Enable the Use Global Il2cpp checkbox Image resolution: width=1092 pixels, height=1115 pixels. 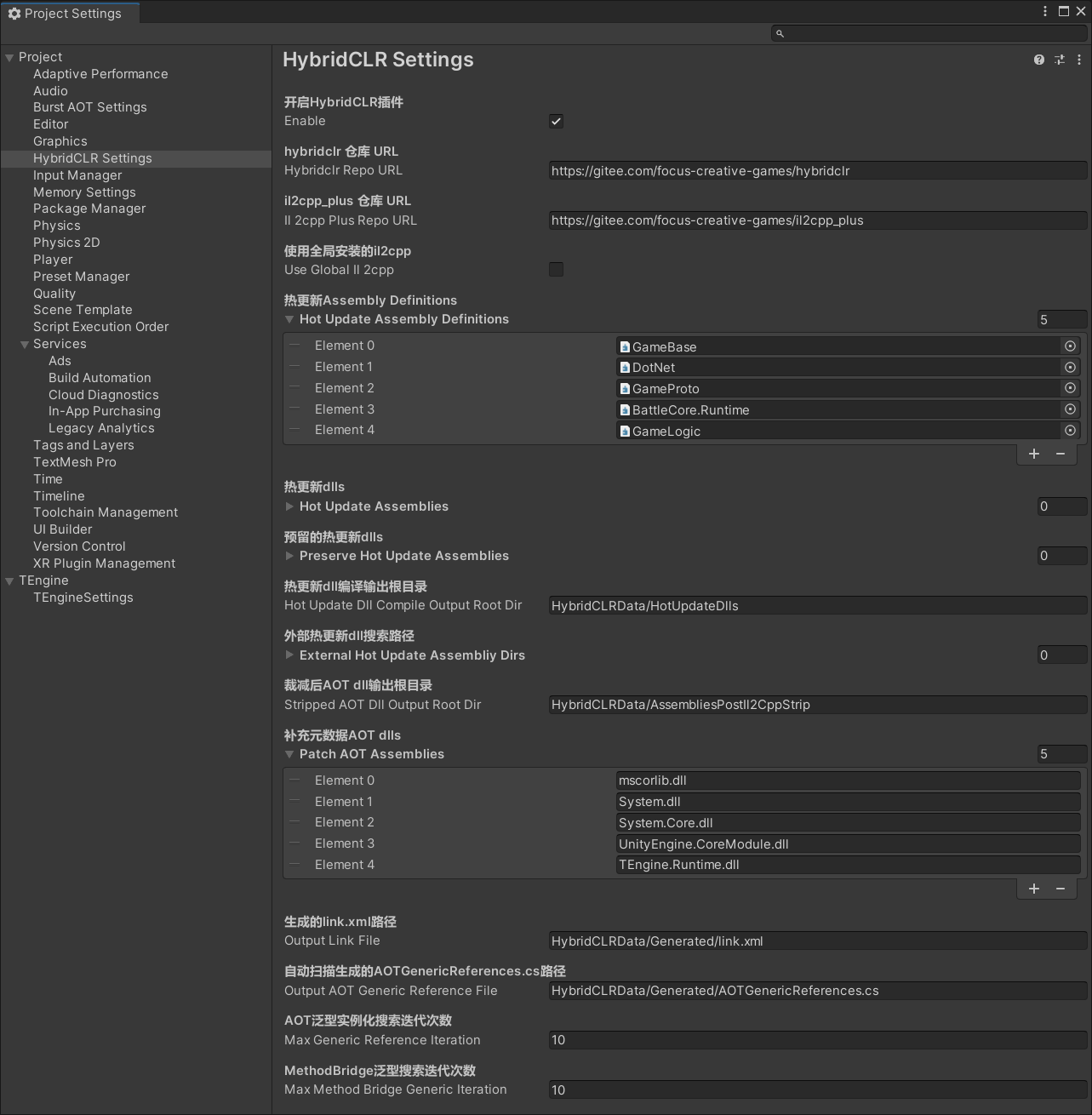tap(556, 270)
